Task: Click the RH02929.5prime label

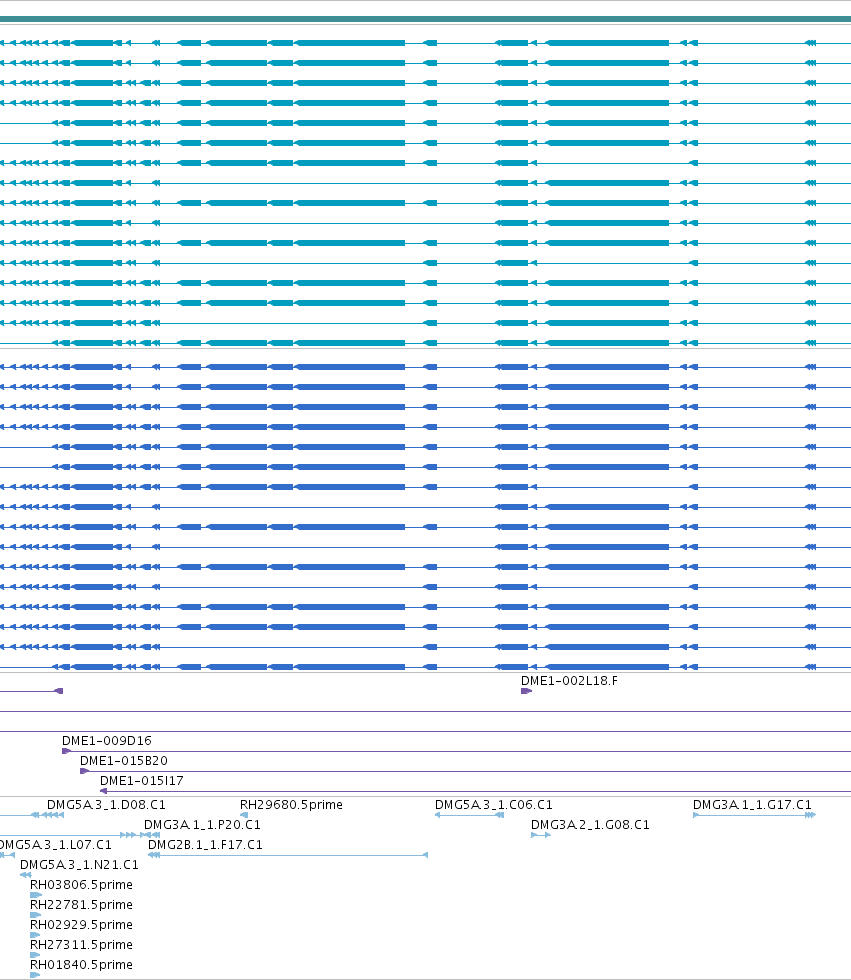Action: 81,924
